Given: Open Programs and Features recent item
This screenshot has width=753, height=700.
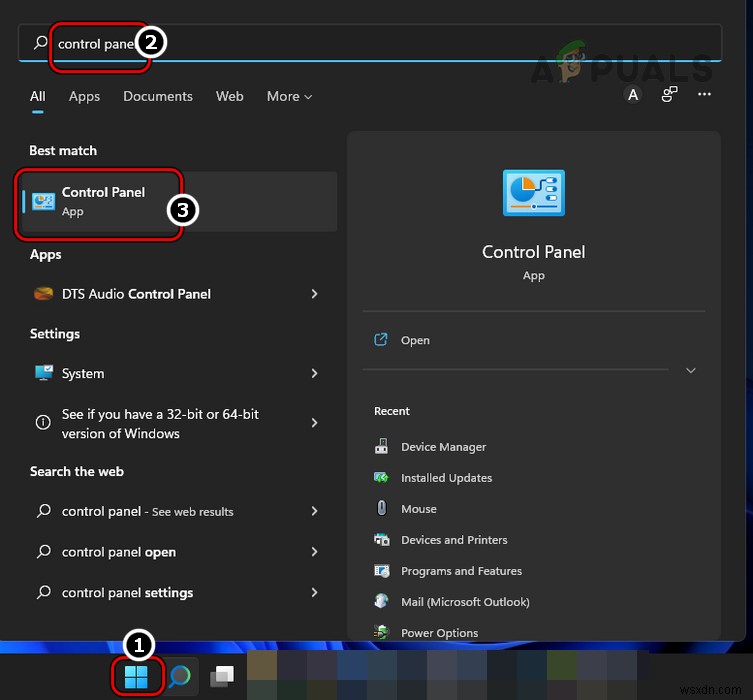Looking at the screenshot, I should tap(461, 571).
